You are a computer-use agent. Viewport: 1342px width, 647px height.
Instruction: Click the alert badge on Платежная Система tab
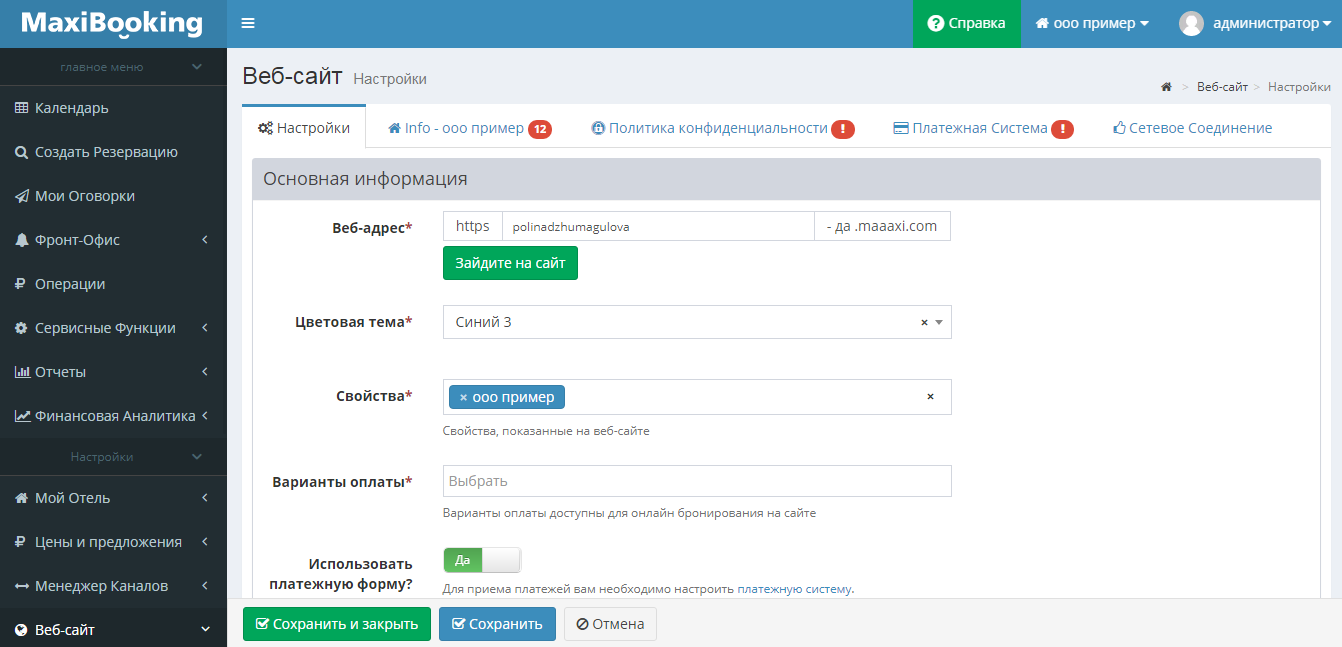(x=1063, y=129)
